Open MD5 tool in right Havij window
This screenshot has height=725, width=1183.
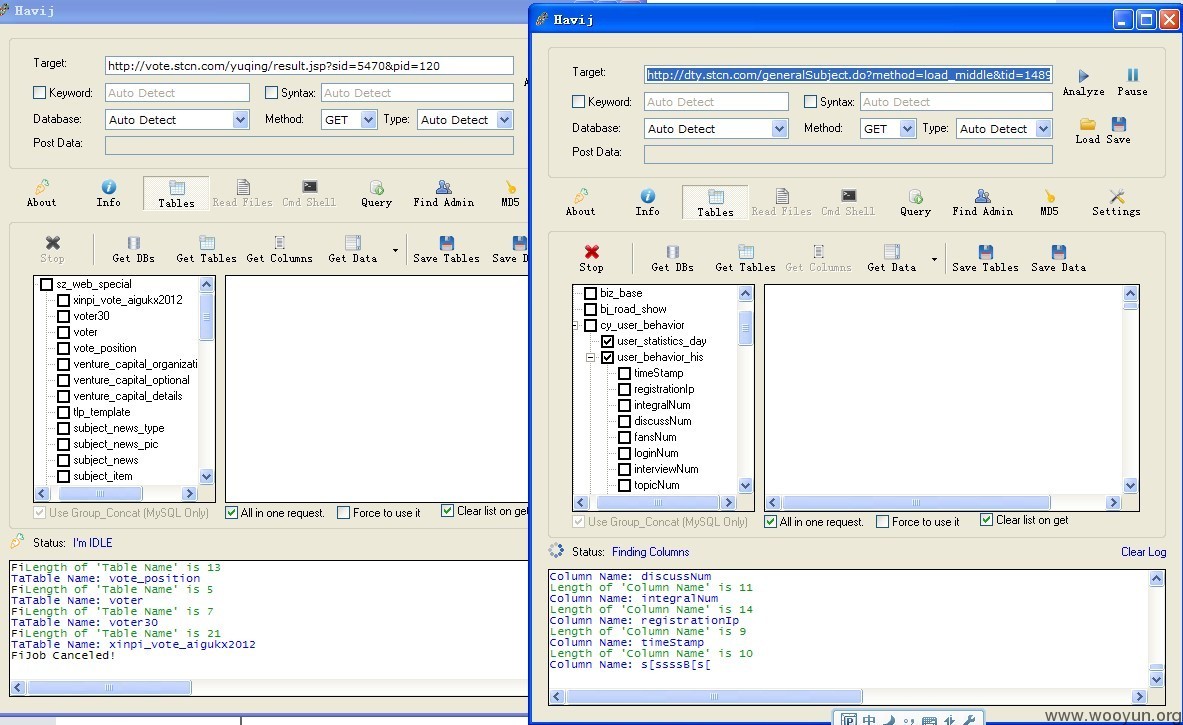pyautogui.click(x=1049, y=203)
